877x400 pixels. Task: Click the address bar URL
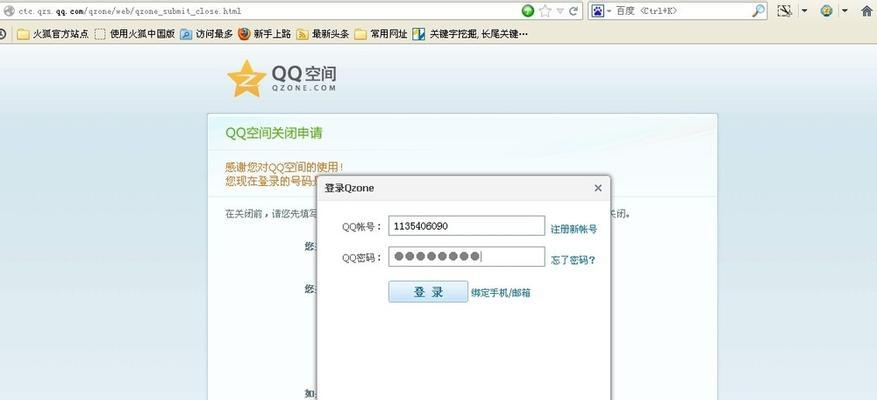tap(130, 11)
